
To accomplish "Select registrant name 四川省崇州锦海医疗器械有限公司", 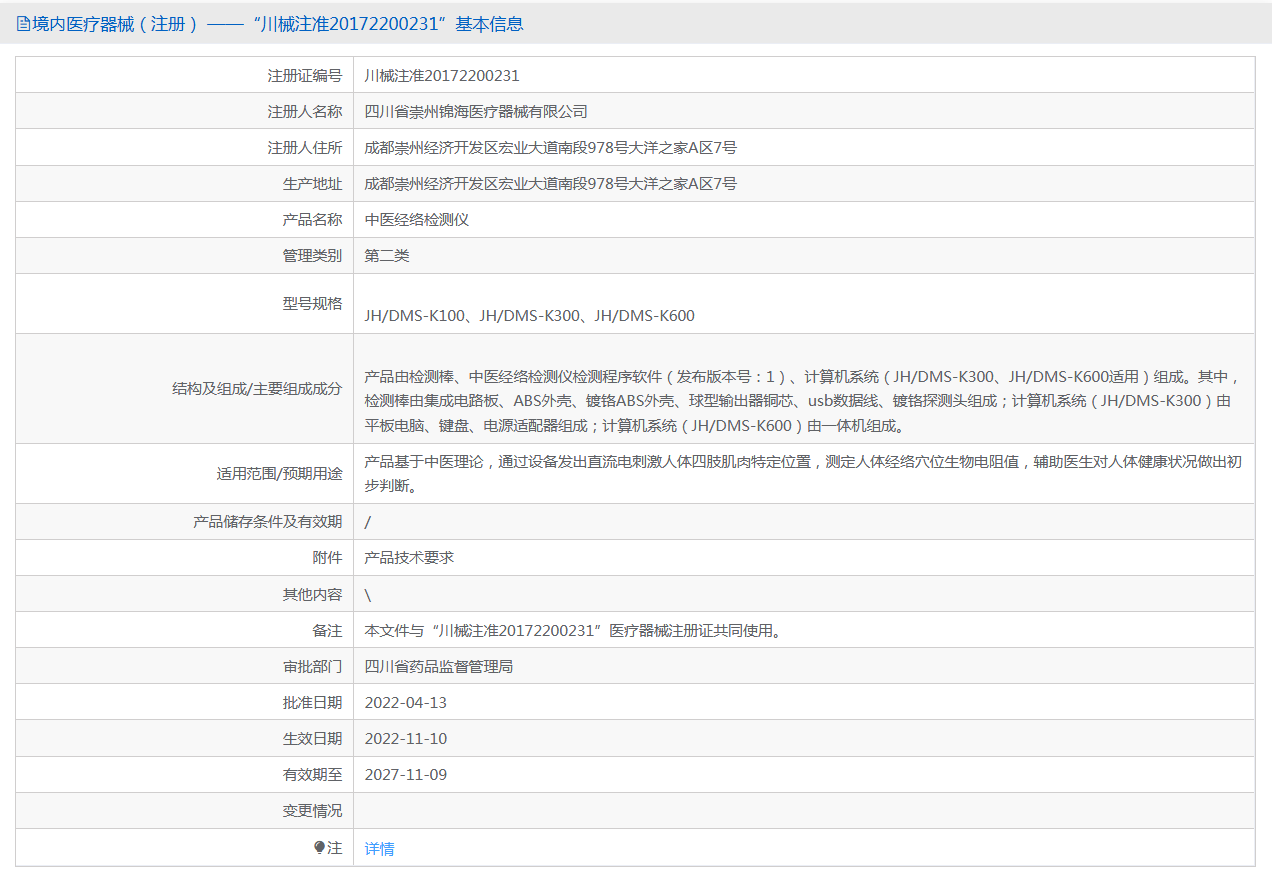I will coord(476,111).
